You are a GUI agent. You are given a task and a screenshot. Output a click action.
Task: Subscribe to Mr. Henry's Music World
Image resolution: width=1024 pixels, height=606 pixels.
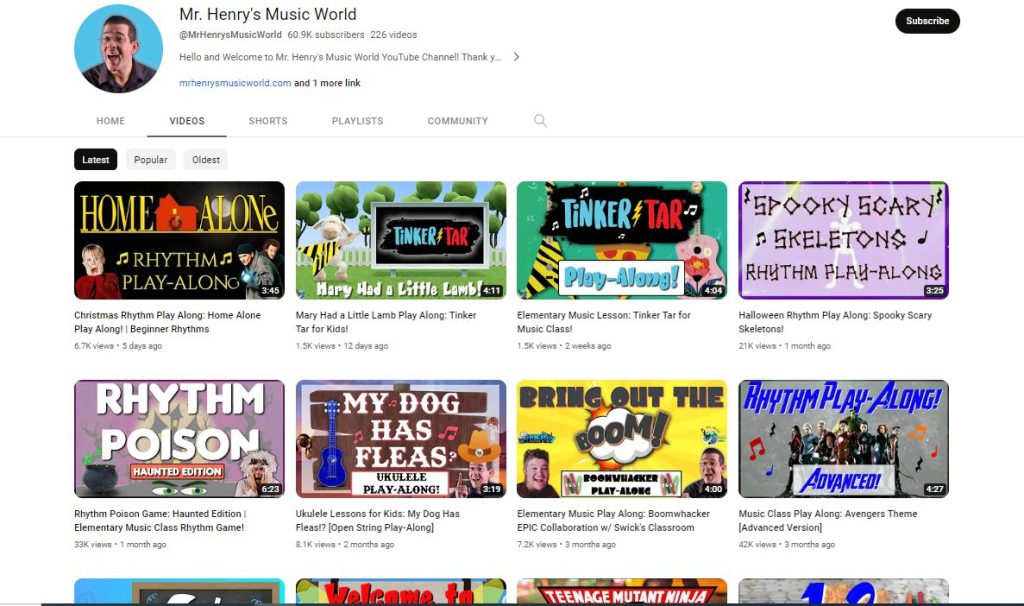click(926, 21)
